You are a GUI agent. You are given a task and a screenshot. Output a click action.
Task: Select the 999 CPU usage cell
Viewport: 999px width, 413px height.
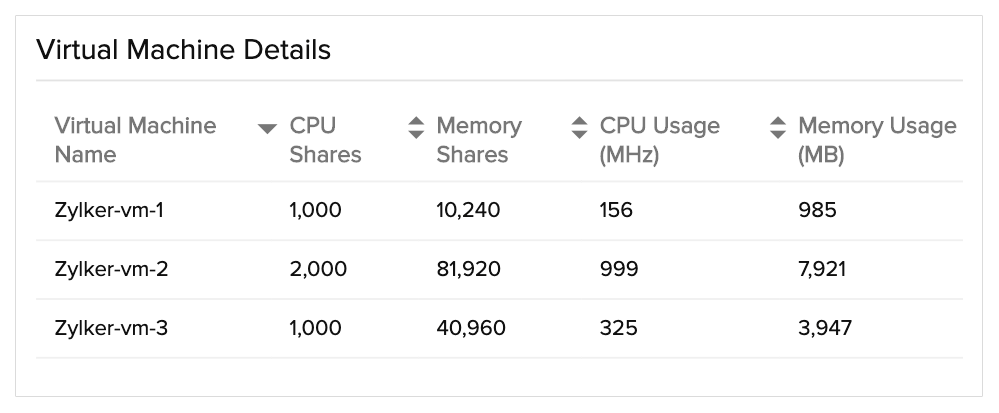(619, 269)
